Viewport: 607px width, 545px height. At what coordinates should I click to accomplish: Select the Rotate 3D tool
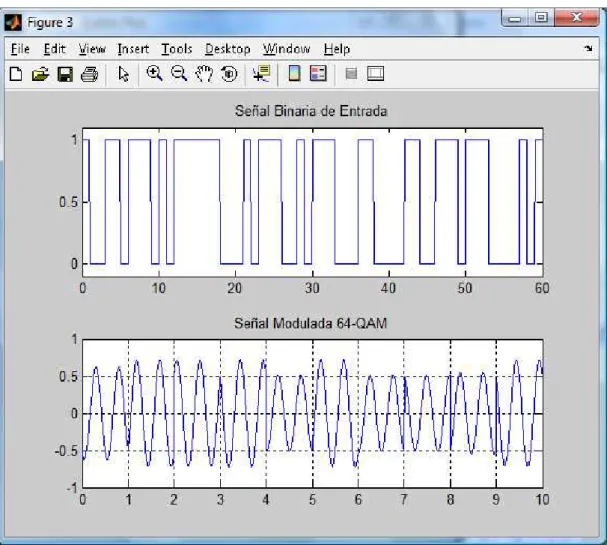click(229, 74)
